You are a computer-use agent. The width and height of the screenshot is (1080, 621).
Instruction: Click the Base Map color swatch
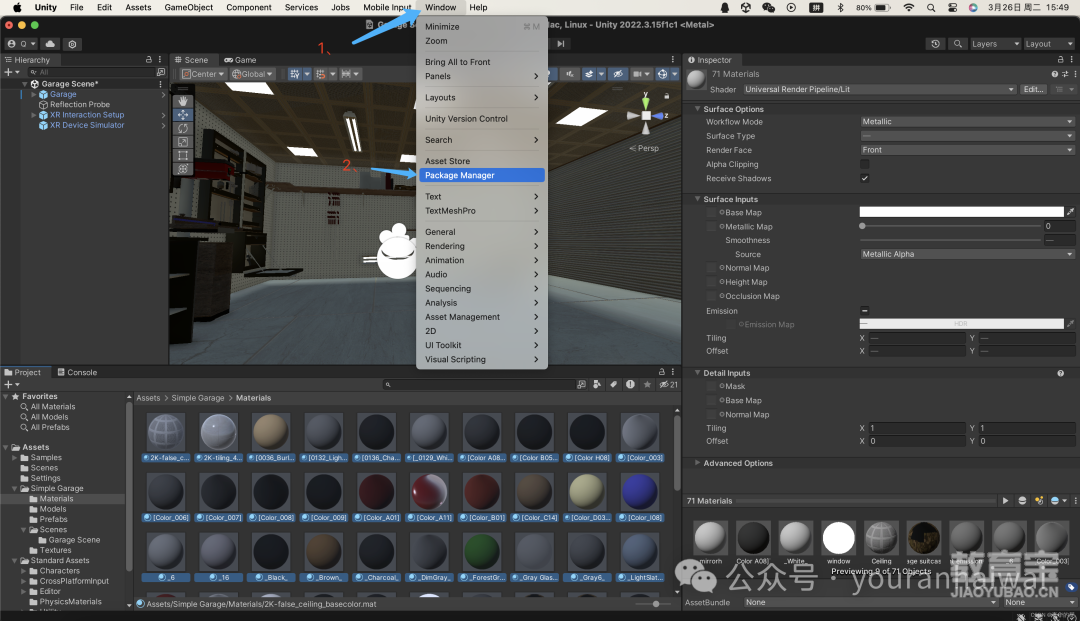[962, 212]
